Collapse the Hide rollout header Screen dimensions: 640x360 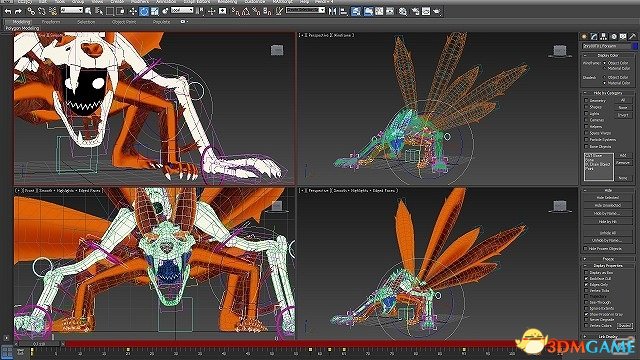[x=607, y=190]
